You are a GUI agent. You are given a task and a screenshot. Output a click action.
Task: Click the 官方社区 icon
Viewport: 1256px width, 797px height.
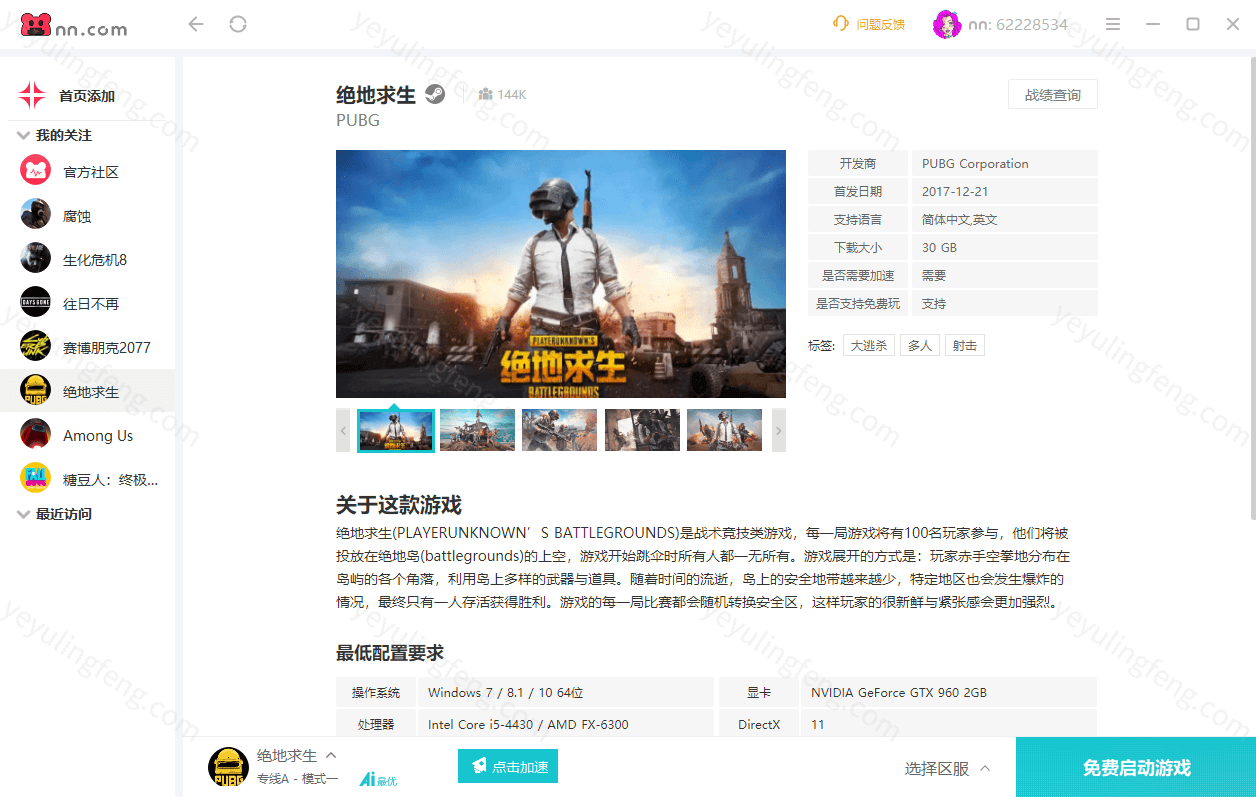pos(35,172)
